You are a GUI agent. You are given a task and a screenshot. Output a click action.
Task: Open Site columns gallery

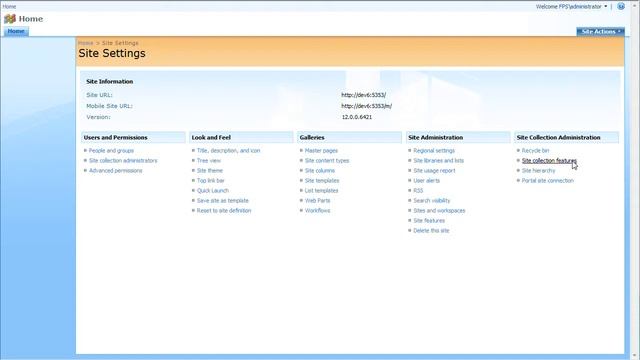click(320, 171)
